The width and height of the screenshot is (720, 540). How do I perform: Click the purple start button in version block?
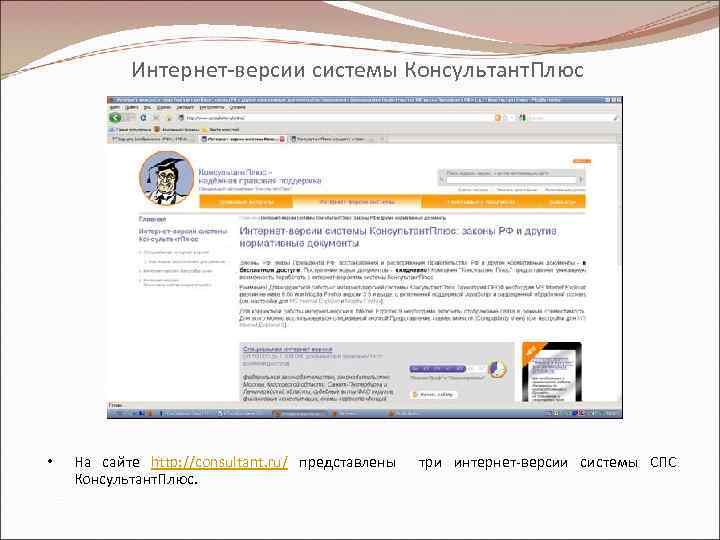point(438,368)
